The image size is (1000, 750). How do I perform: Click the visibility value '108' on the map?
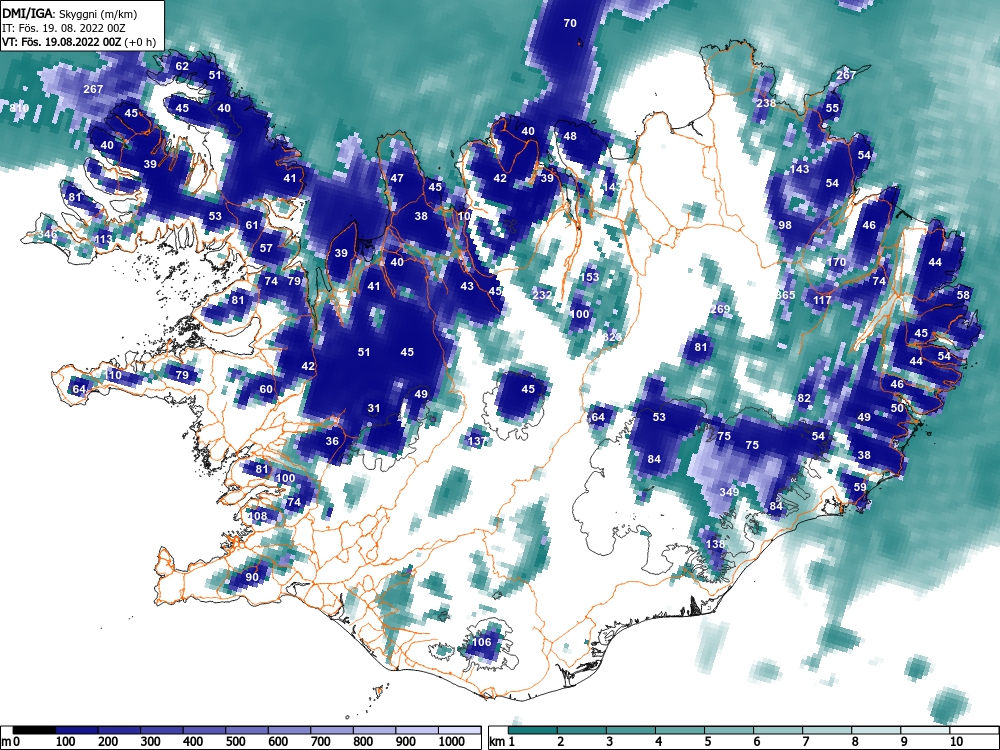coord(258,516)
